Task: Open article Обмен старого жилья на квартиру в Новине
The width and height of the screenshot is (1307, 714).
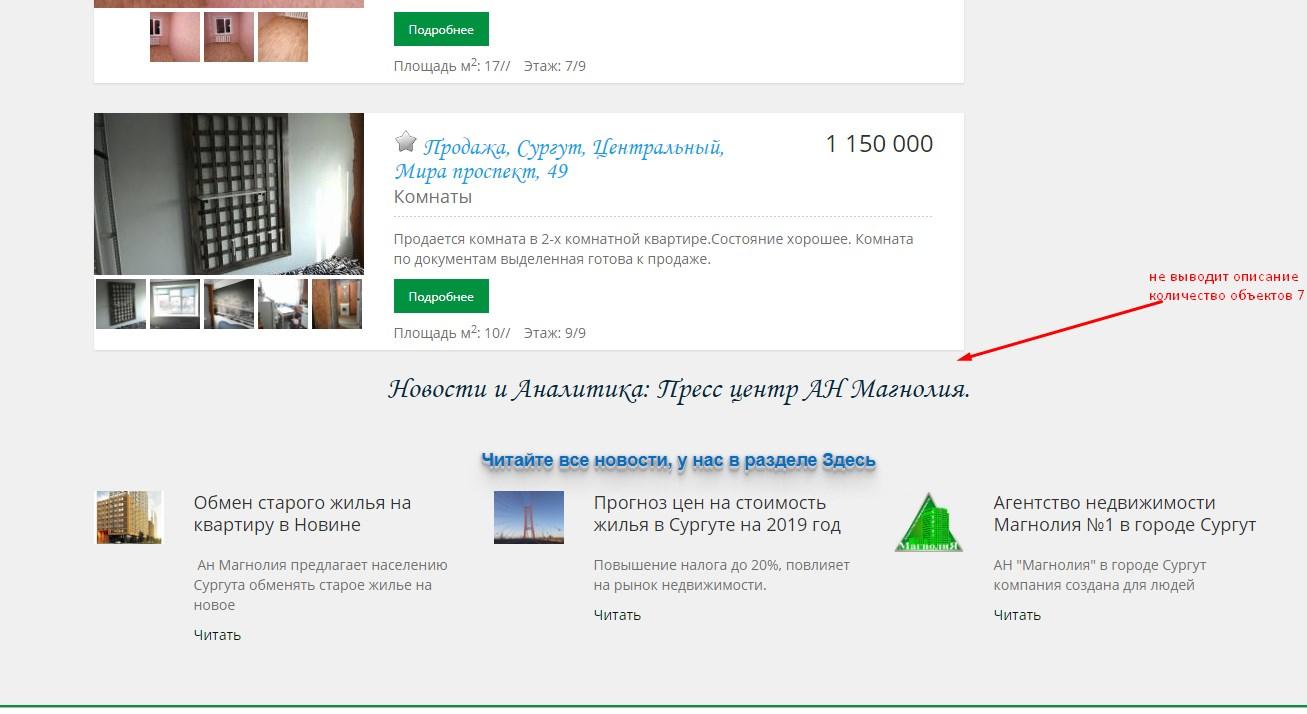Action: (x=303, y=514)
